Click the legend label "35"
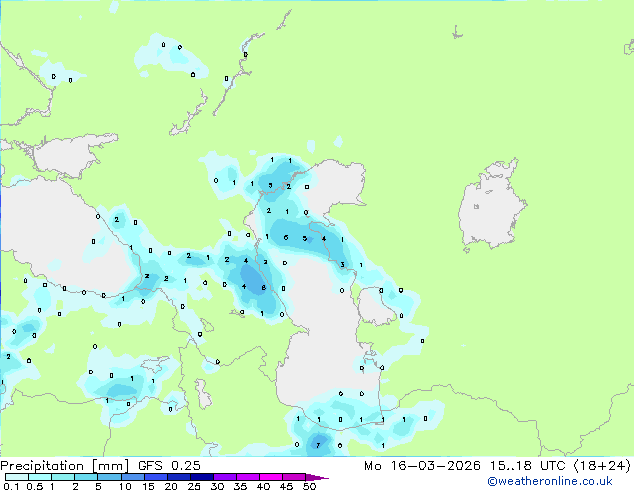 [240, 486]
